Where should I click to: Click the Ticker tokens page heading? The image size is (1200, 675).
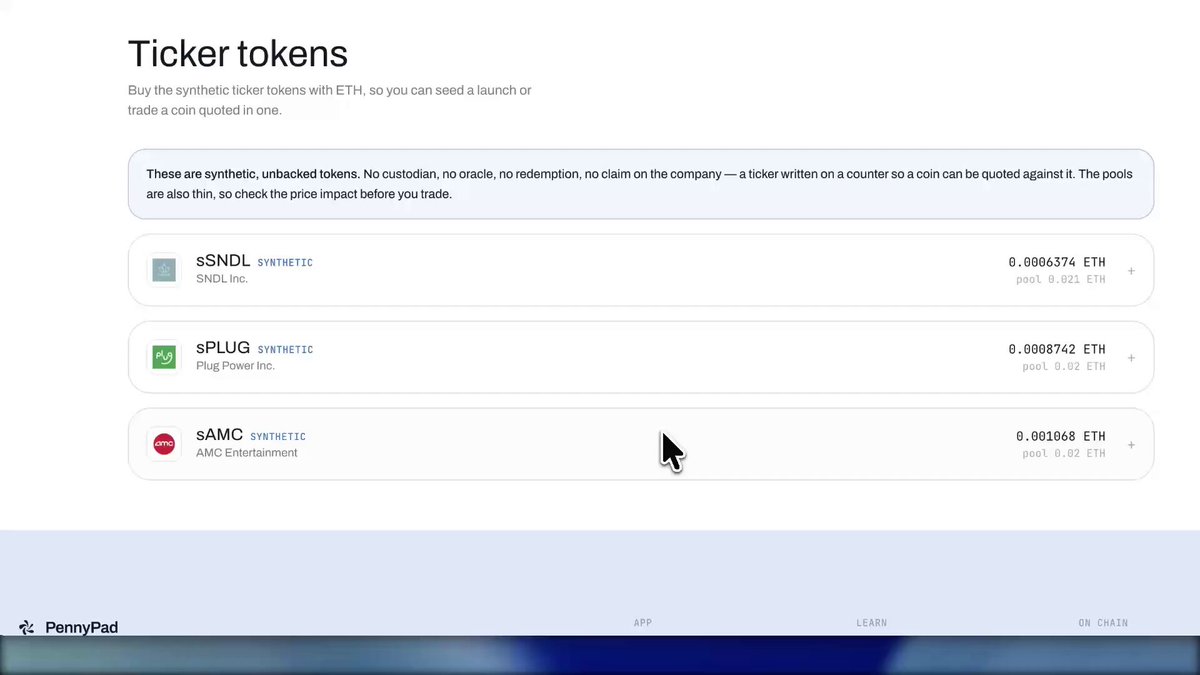[x=238, y=53]
